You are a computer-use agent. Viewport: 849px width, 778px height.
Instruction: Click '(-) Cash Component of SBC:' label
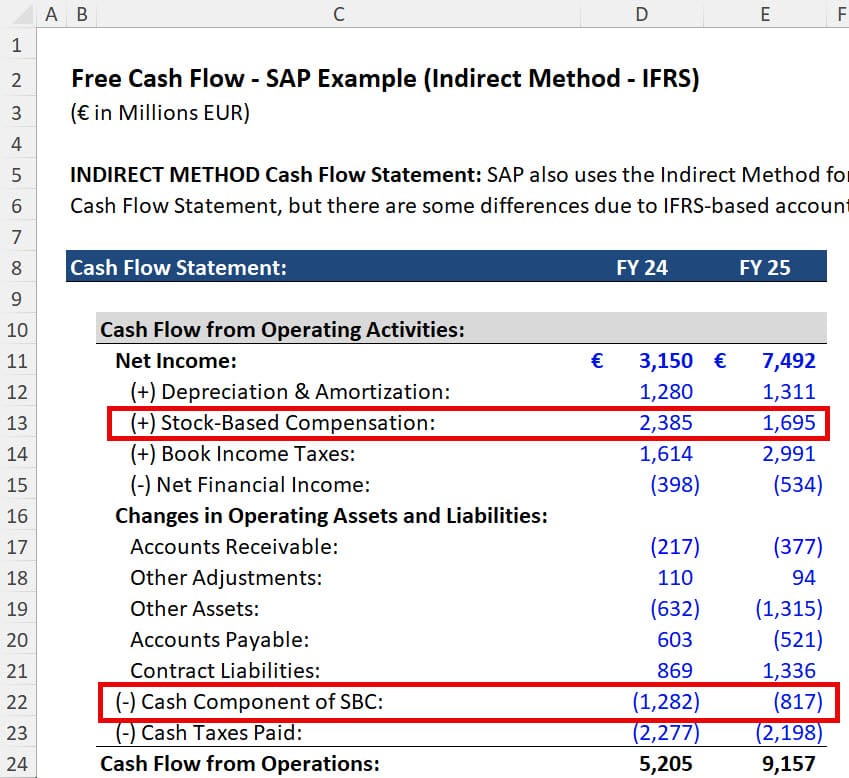coord(249,702)
